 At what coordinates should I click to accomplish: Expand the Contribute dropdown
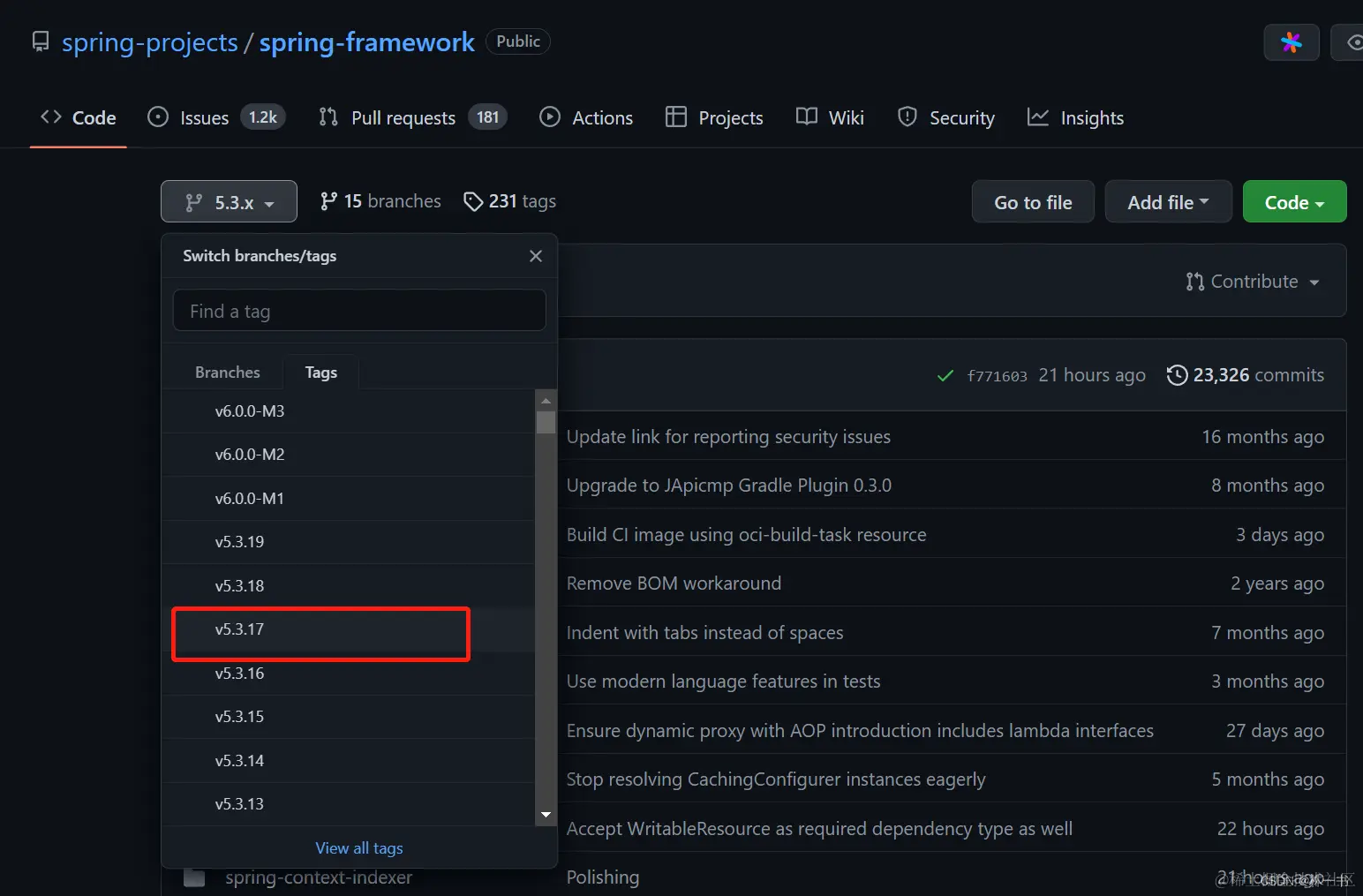[1253, 282]
